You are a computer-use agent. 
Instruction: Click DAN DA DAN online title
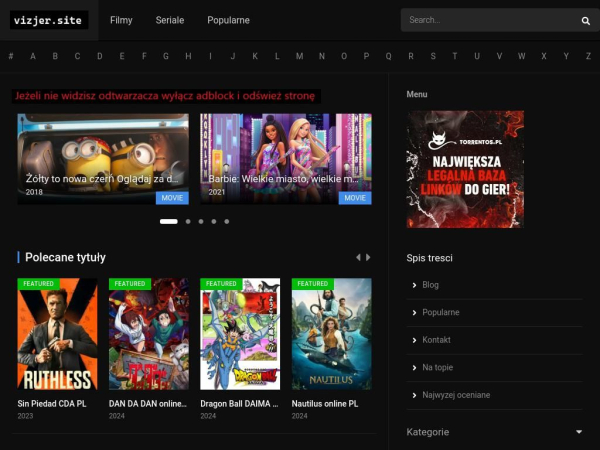click(x=148, y=404)
